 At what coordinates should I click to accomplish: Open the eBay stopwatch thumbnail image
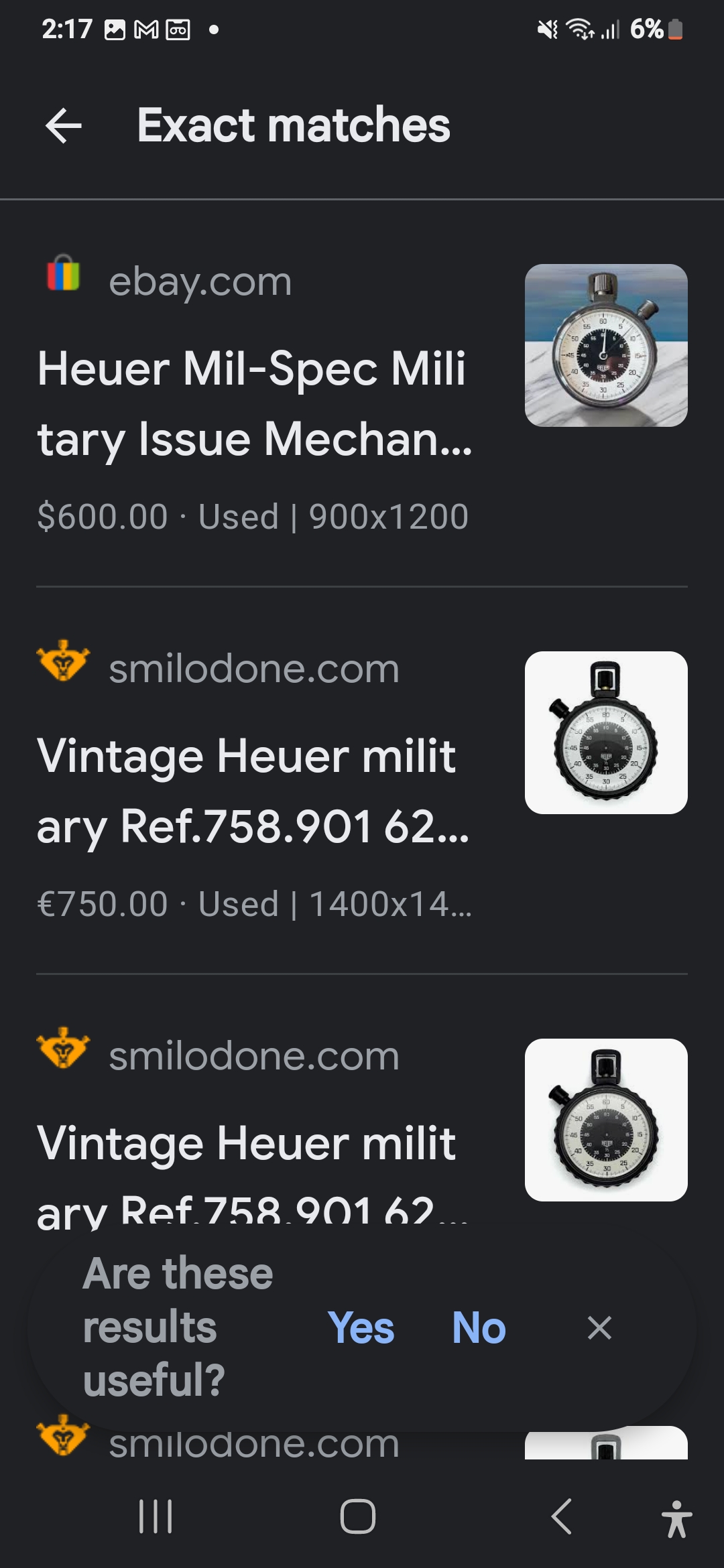pos(606,345)
